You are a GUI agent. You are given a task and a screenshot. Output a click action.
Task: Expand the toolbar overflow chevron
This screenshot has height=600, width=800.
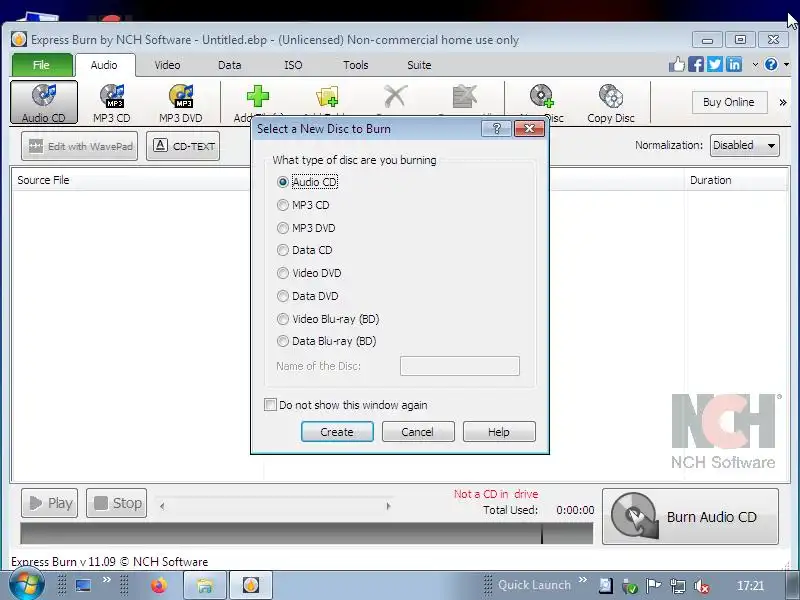(783, 103)
